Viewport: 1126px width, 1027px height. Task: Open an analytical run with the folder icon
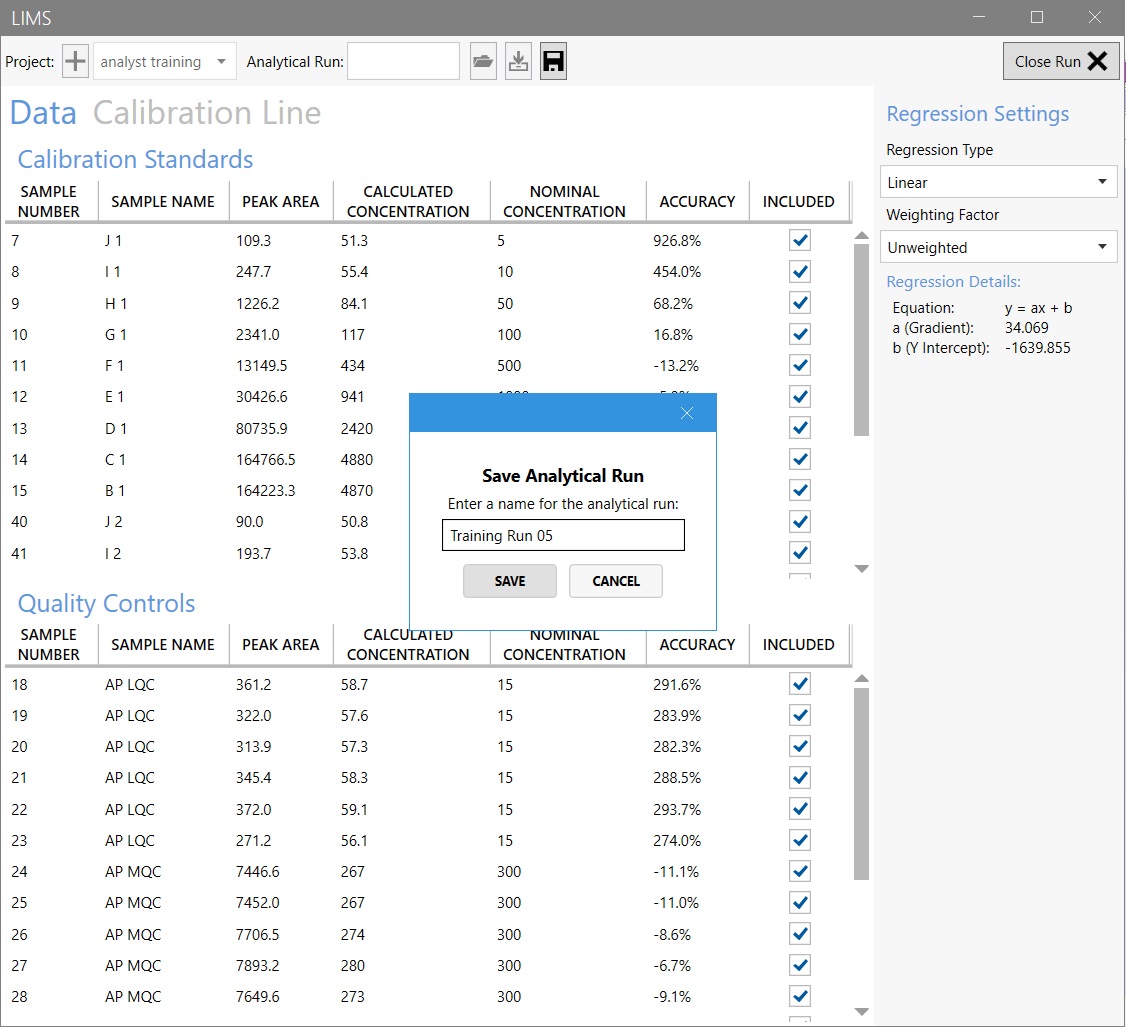[x=483, y=61]
